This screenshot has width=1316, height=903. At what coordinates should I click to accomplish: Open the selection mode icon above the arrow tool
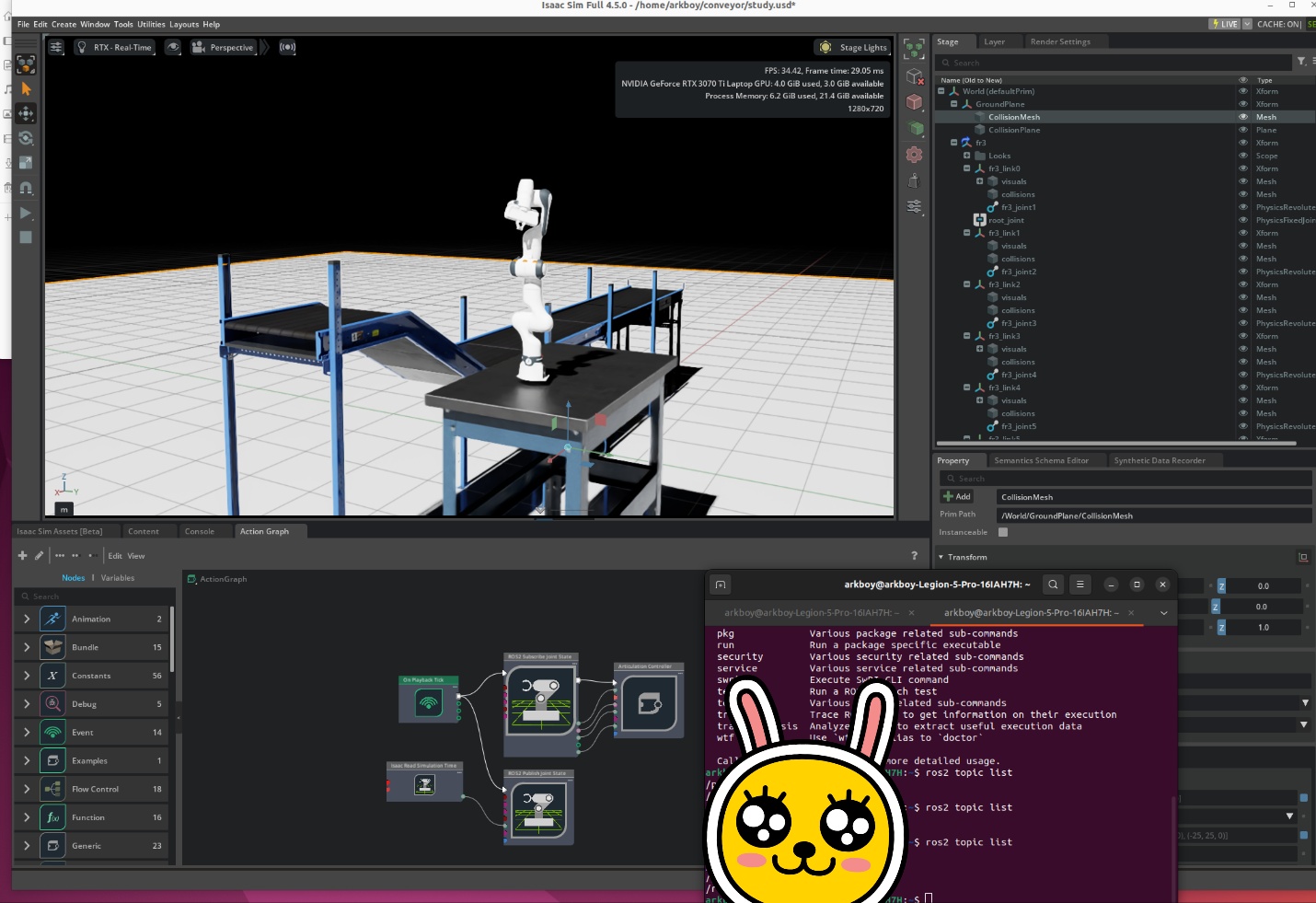point(26,64)
